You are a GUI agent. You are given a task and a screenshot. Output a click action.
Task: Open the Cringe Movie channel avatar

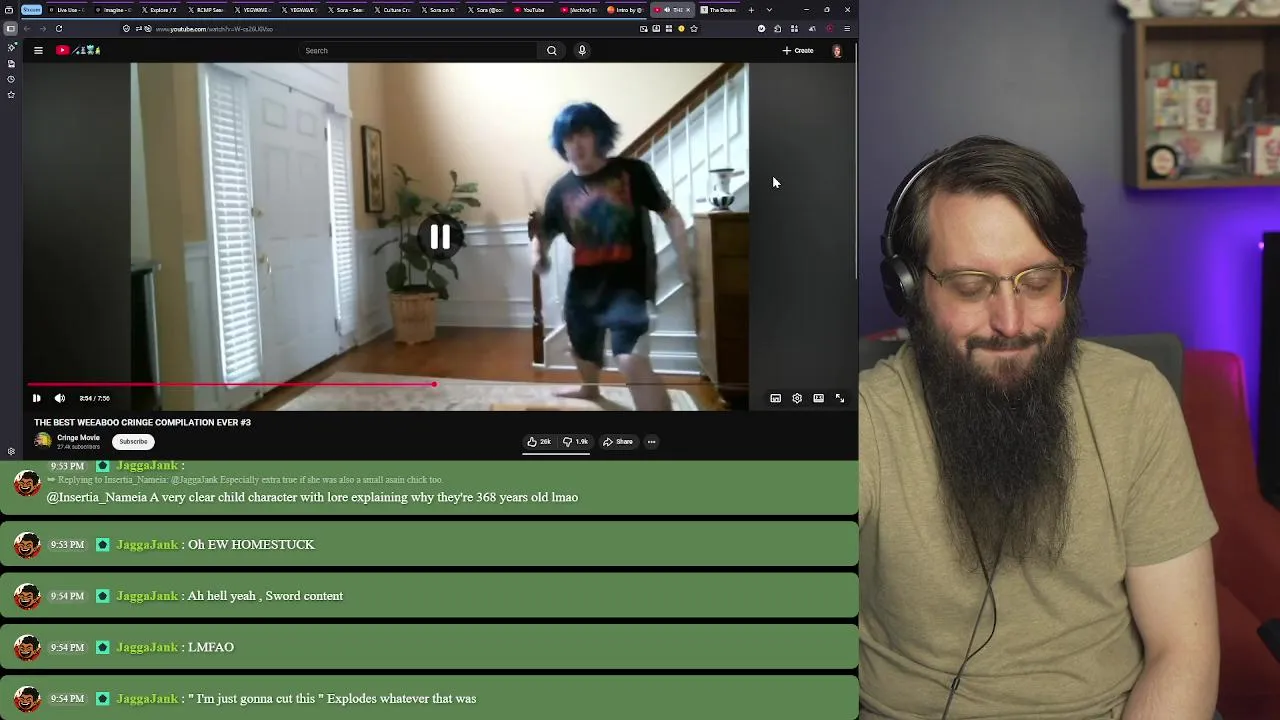pos(43,441)
